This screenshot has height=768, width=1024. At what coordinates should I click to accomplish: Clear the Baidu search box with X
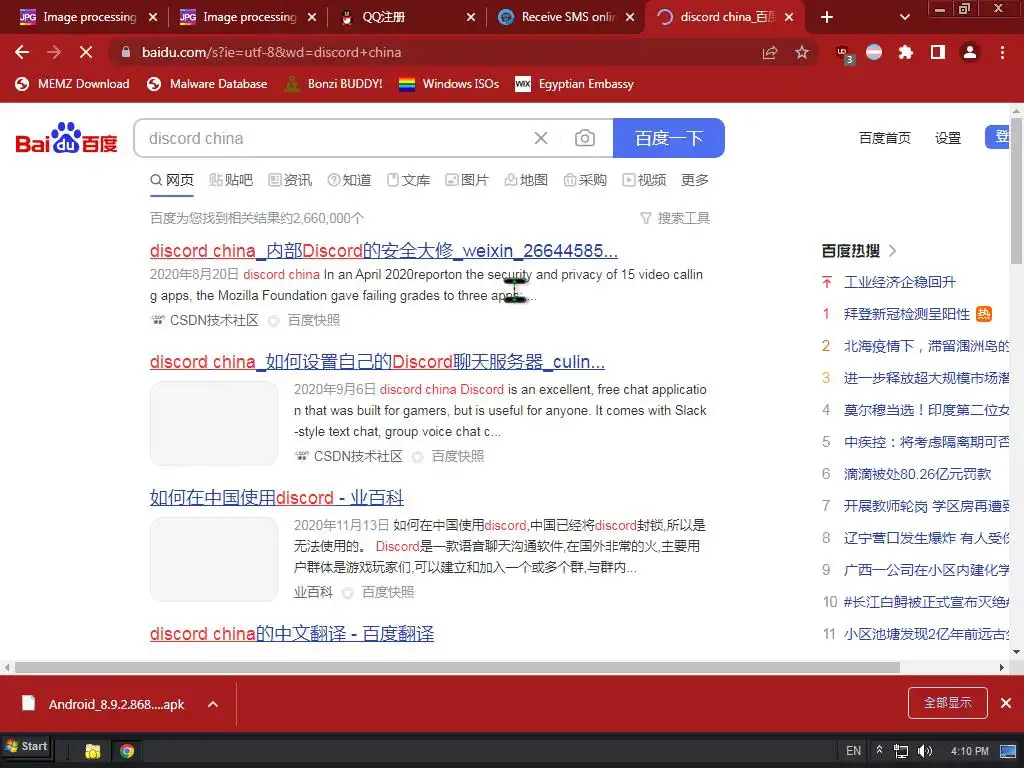click(541, 138)
